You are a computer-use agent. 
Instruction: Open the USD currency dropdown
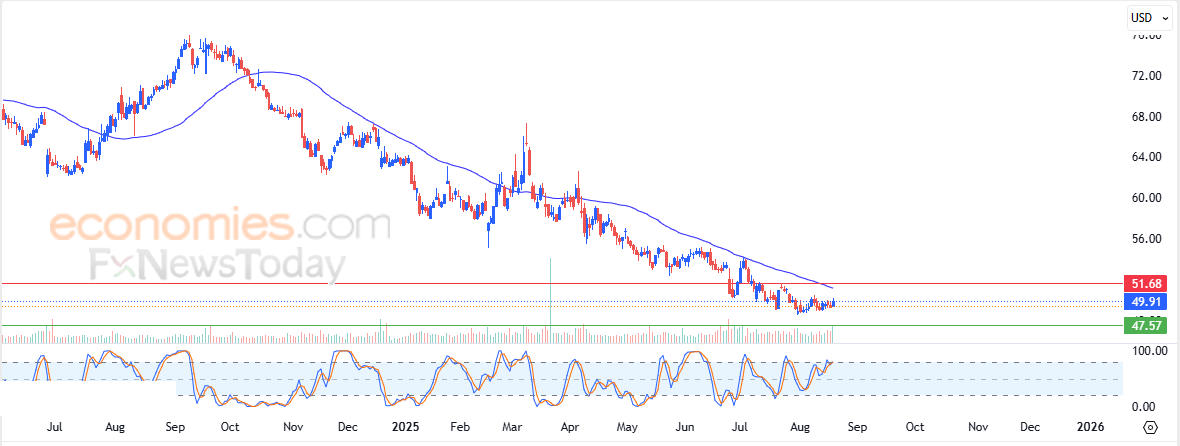[x=1151, y=17]
